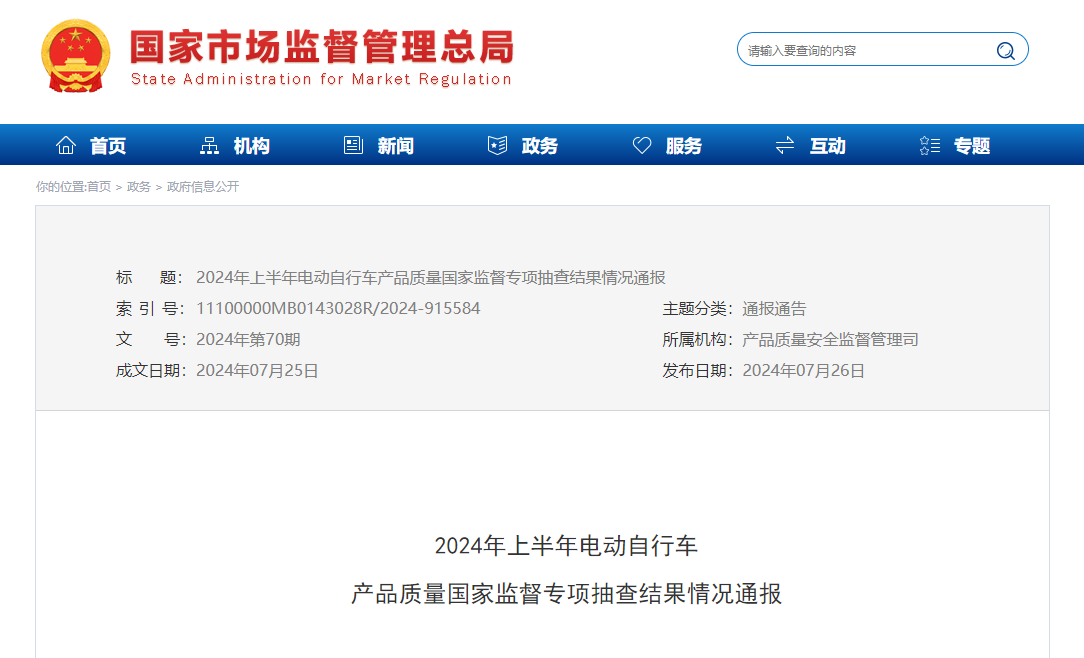This screenshot has width=1084, height=658.
Task: Click the 政务 breadcrumb link
Action: tap(139, 187)
